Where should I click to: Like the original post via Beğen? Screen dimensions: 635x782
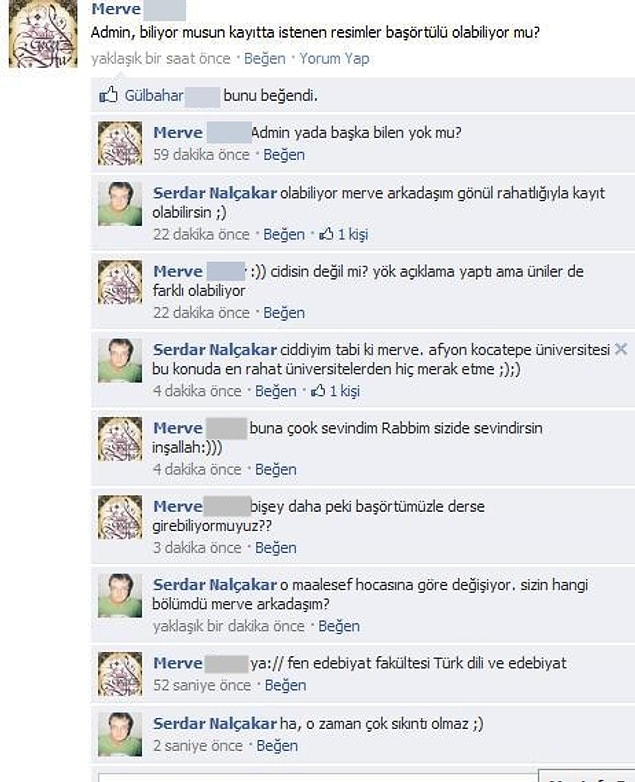point(265,59)
